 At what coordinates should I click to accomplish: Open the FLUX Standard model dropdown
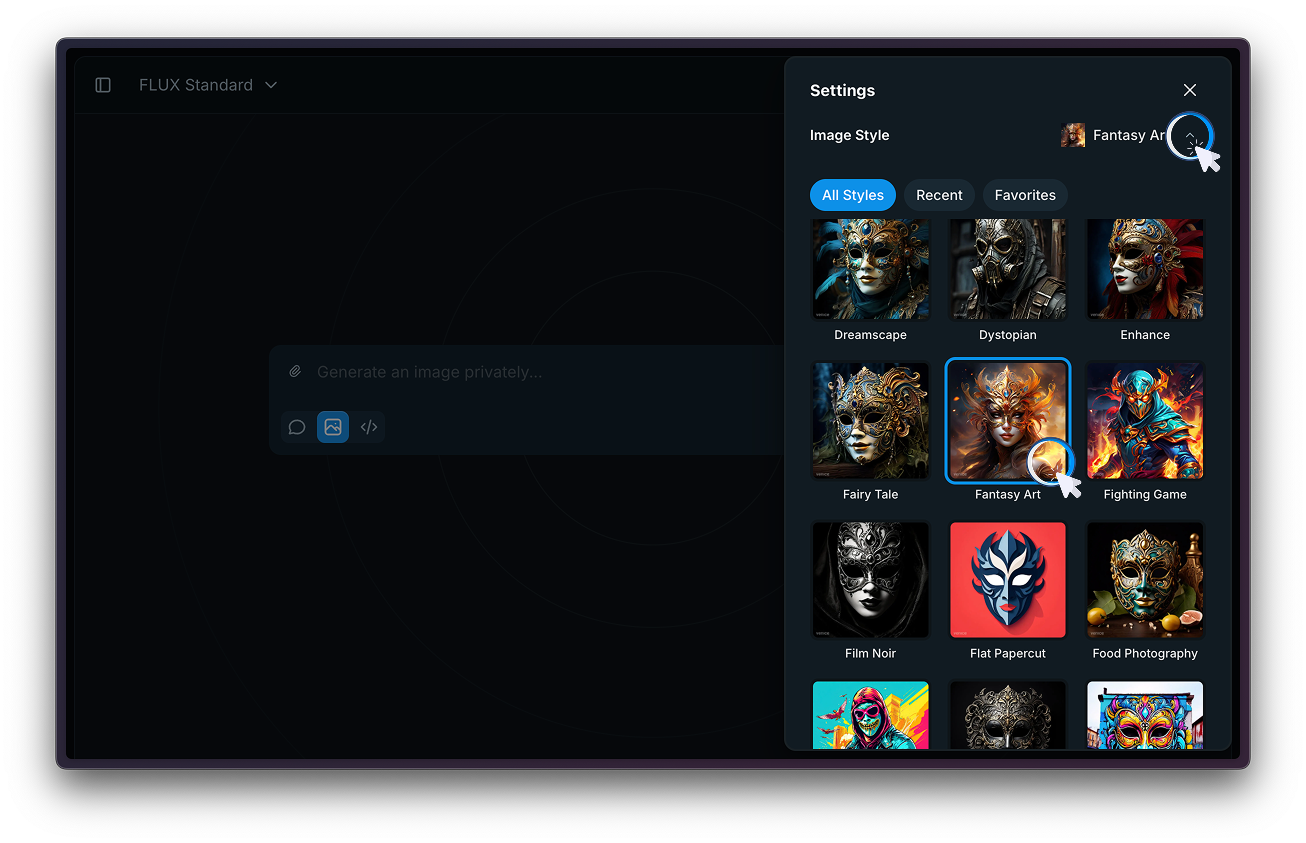208,85
